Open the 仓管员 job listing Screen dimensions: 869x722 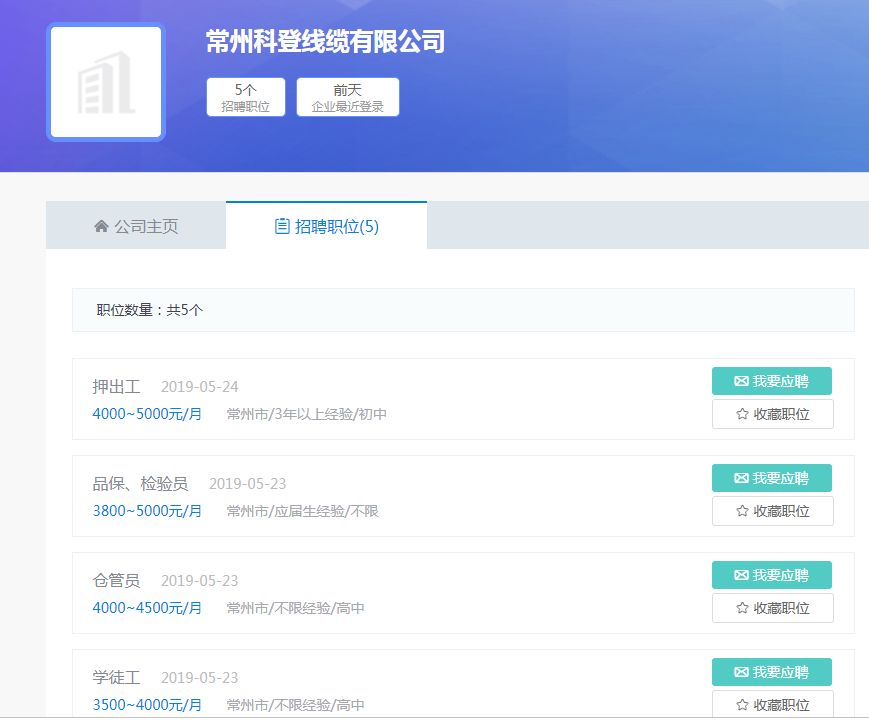click(117, 581)
